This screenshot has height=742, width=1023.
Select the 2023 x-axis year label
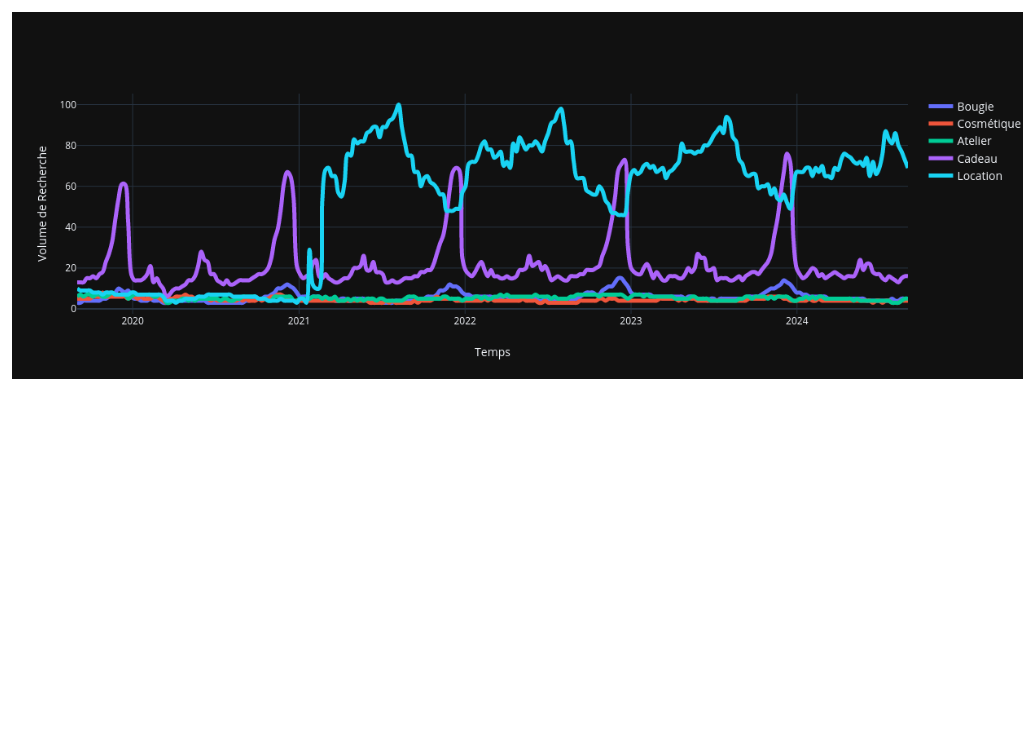[630, 321]
